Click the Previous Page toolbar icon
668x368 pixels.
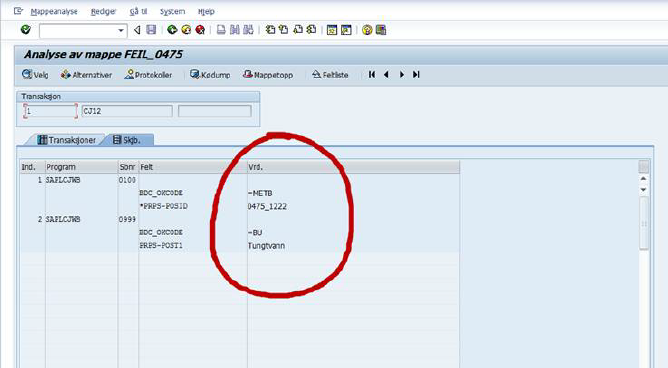(283, 30)
